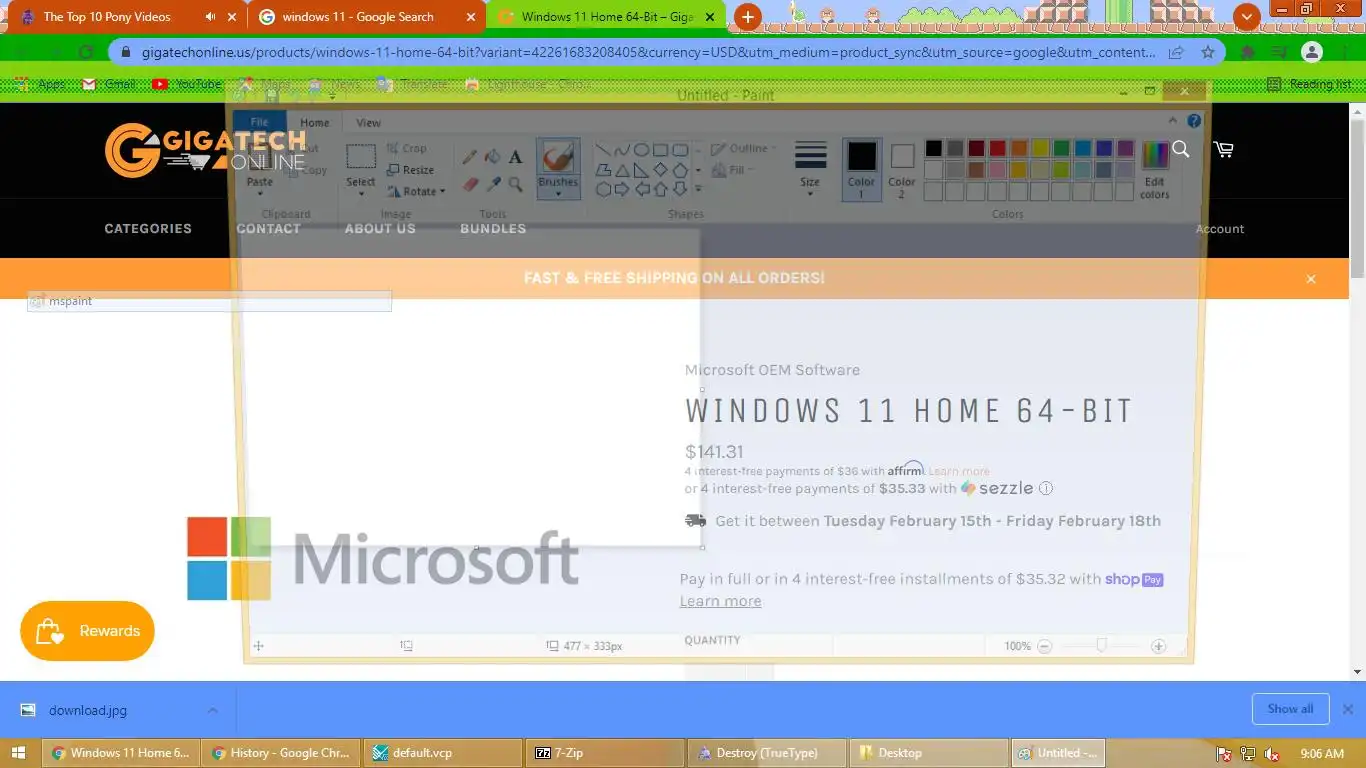The width and height of the screenshot is (1366, 768).
Task: Click the zoom out minus button in Paint
Action: [x=1044, y=646]
